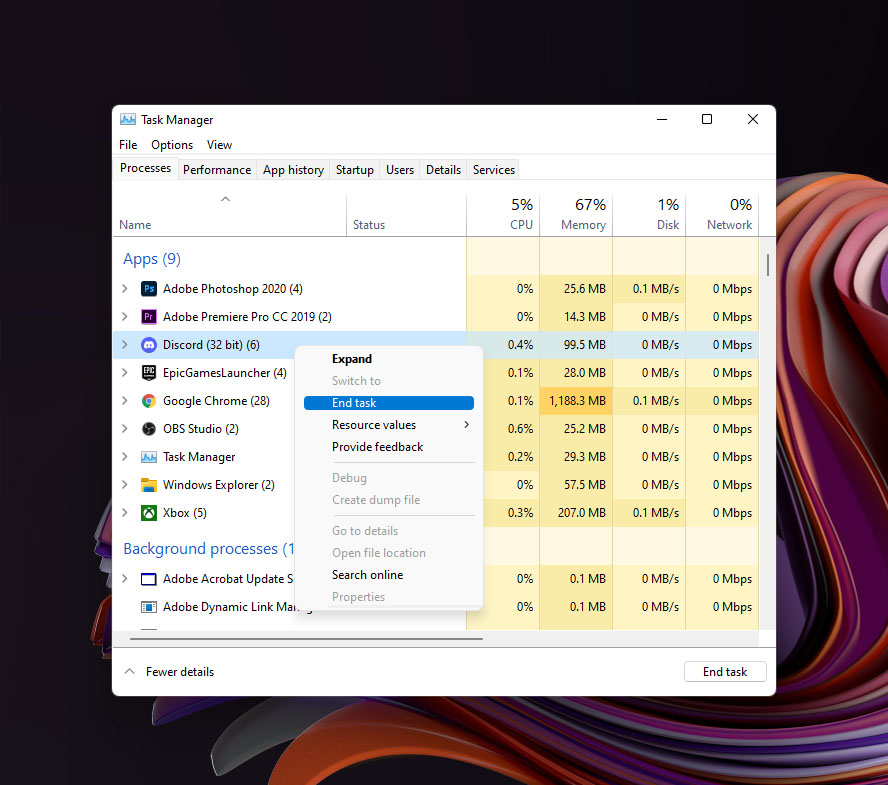This screenshot has height=785, width=888.
Task: Switch to the Details tab
Action: 443,170
